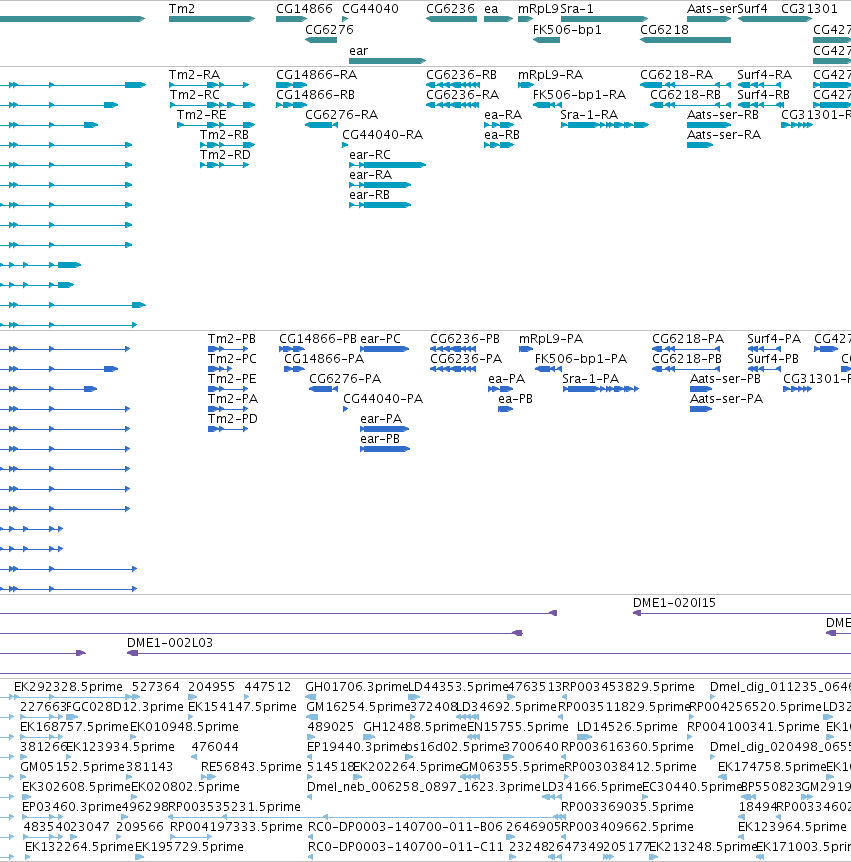Select the GH01706.3prime EST label
The width and height of the screenshot is (851, 862).
pos(357,687)
